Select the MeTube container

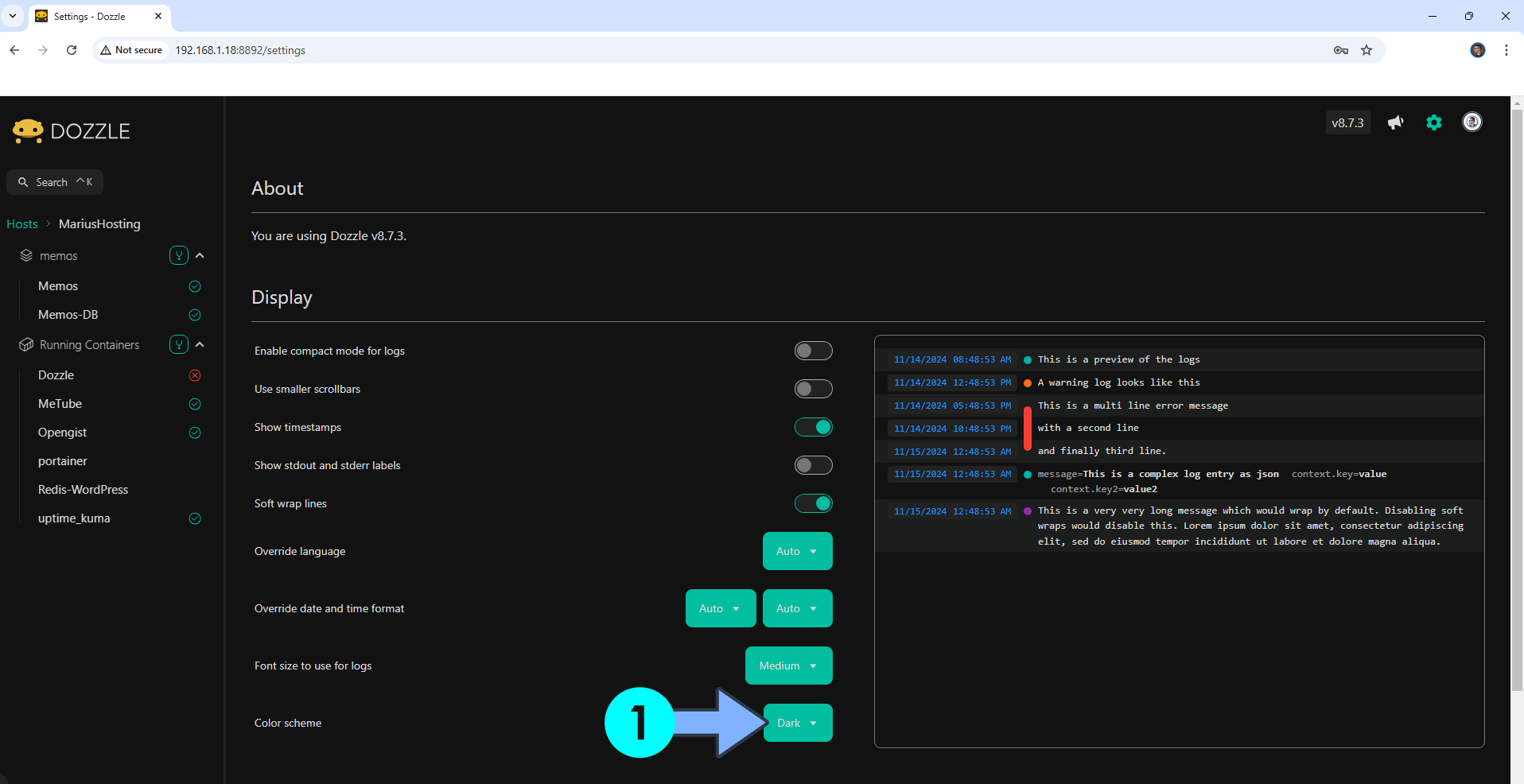click(60, 404)
